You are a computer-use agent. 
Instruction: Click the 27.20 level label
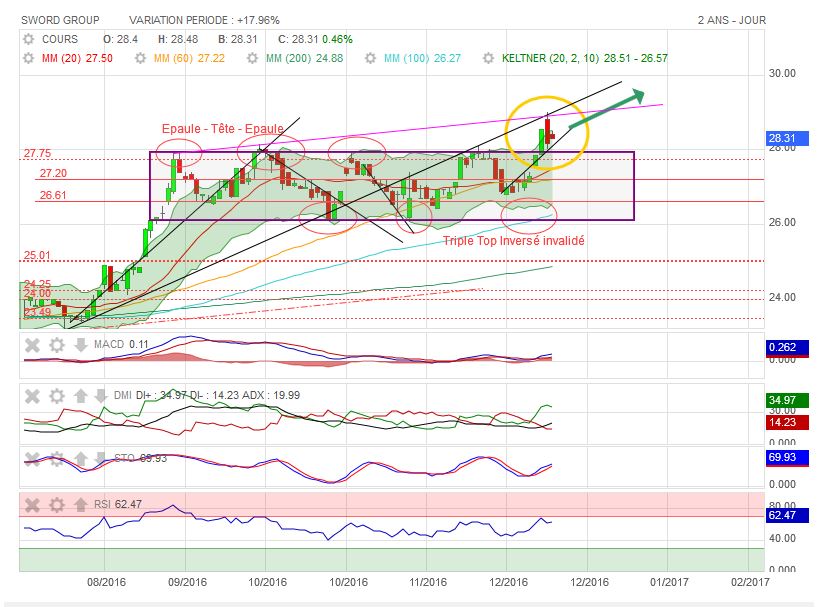53,174
